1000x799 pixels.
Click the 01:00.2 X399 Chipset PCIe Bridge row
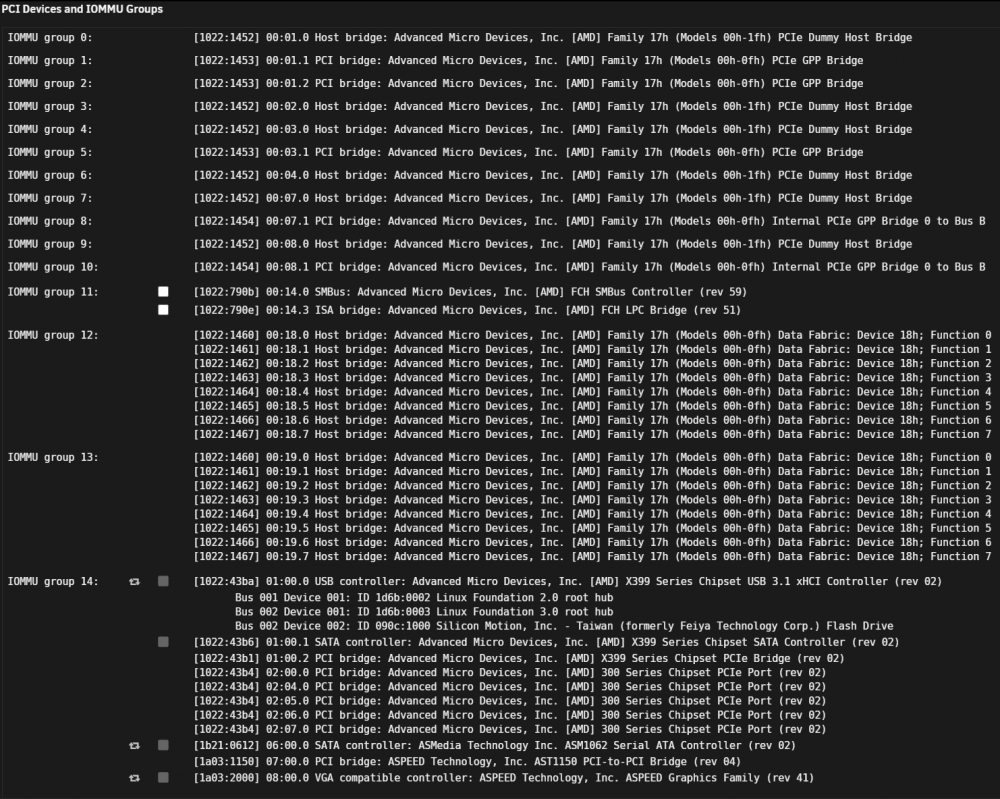[519, 659]
